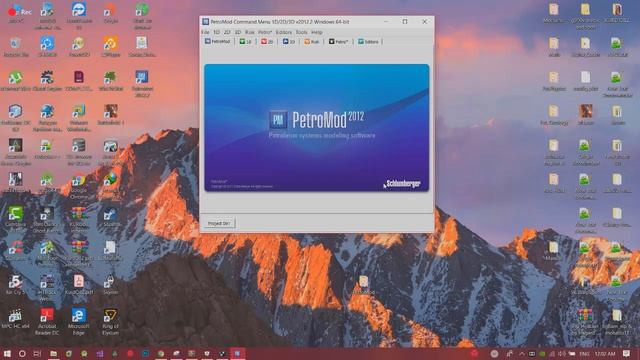Click the PetroMod toolbar button

tap(218, 42)
